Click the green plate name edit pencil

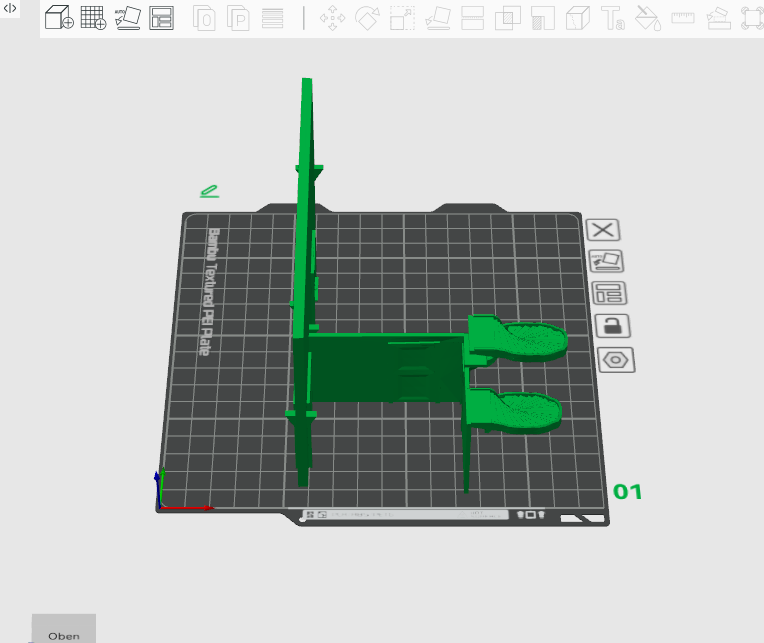pyautogui.click(x=209, y=190)
